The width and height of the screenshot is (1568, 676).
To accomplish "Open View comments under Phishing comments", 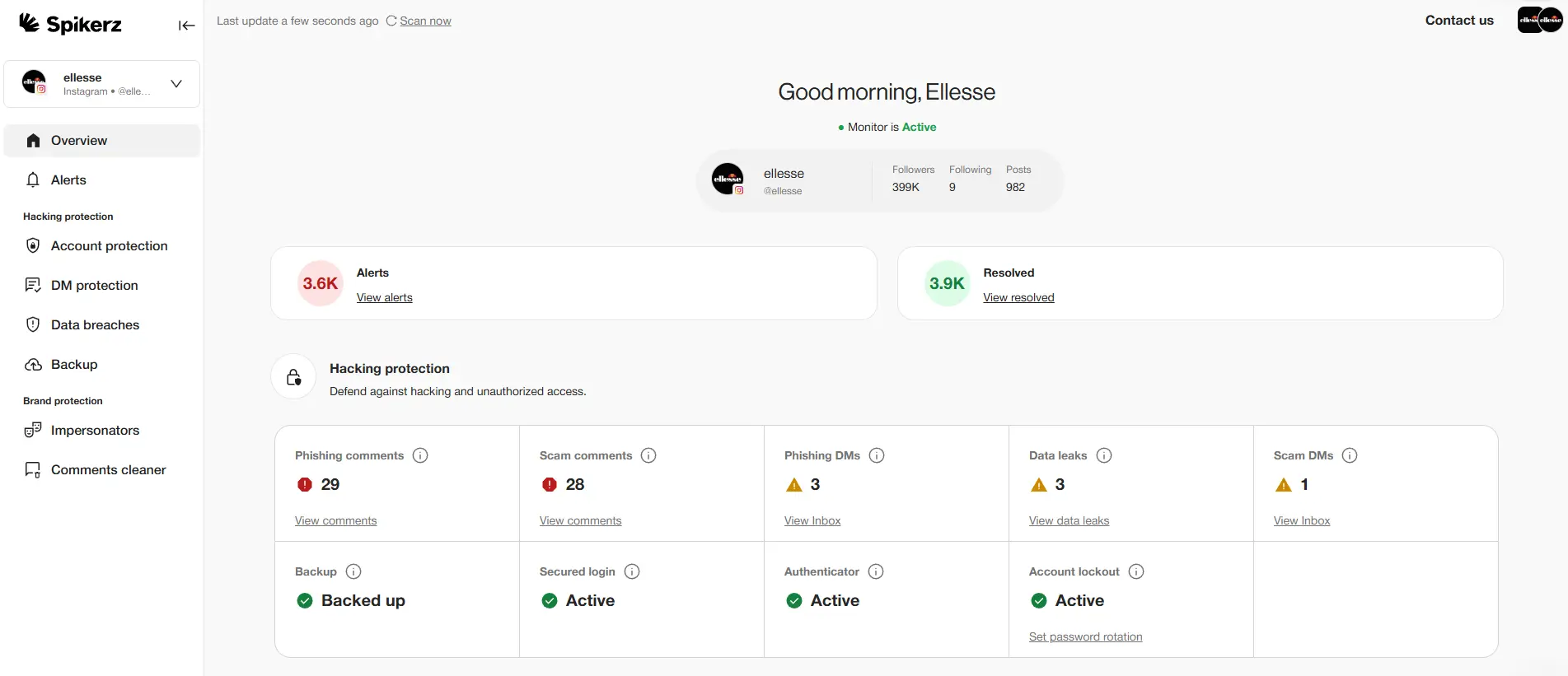I will [335, 520].
